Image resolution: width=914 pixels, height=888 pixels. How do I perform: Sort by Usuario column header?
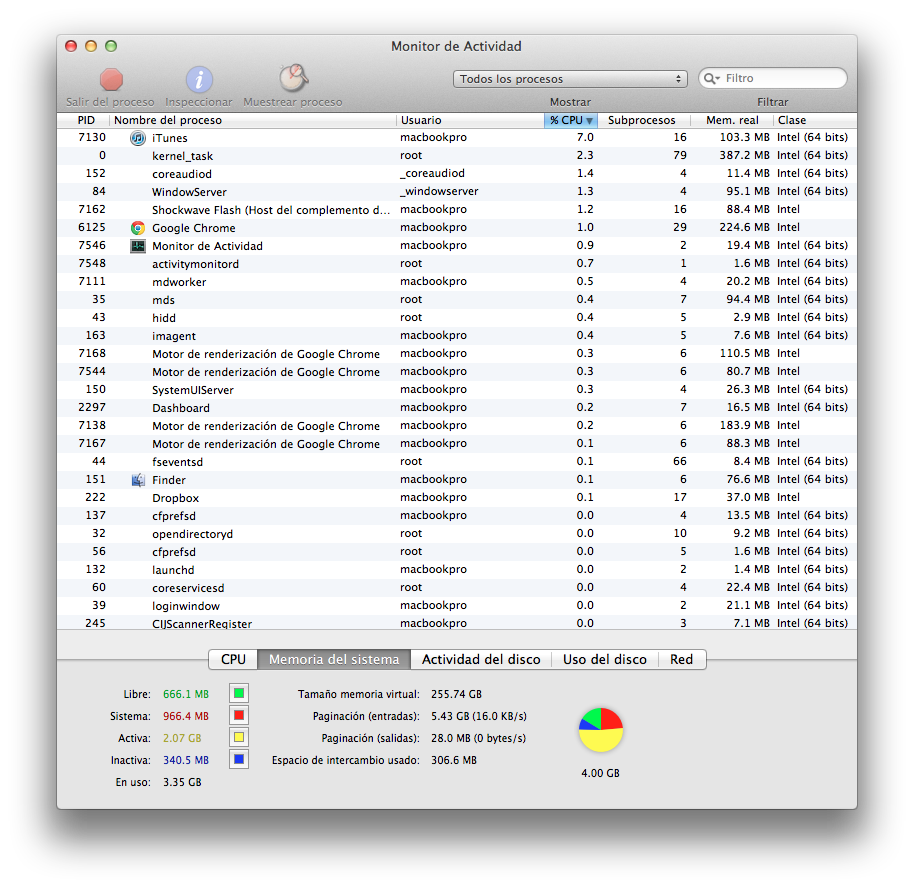(470, 120)
